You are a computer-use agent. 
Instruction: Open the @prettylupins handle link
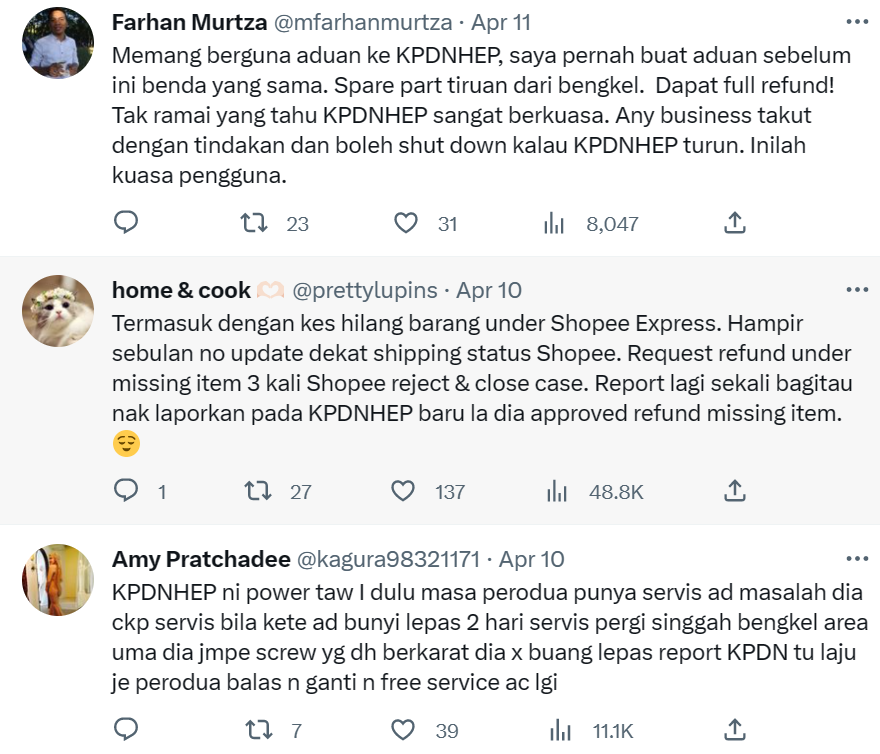(364, 290)
